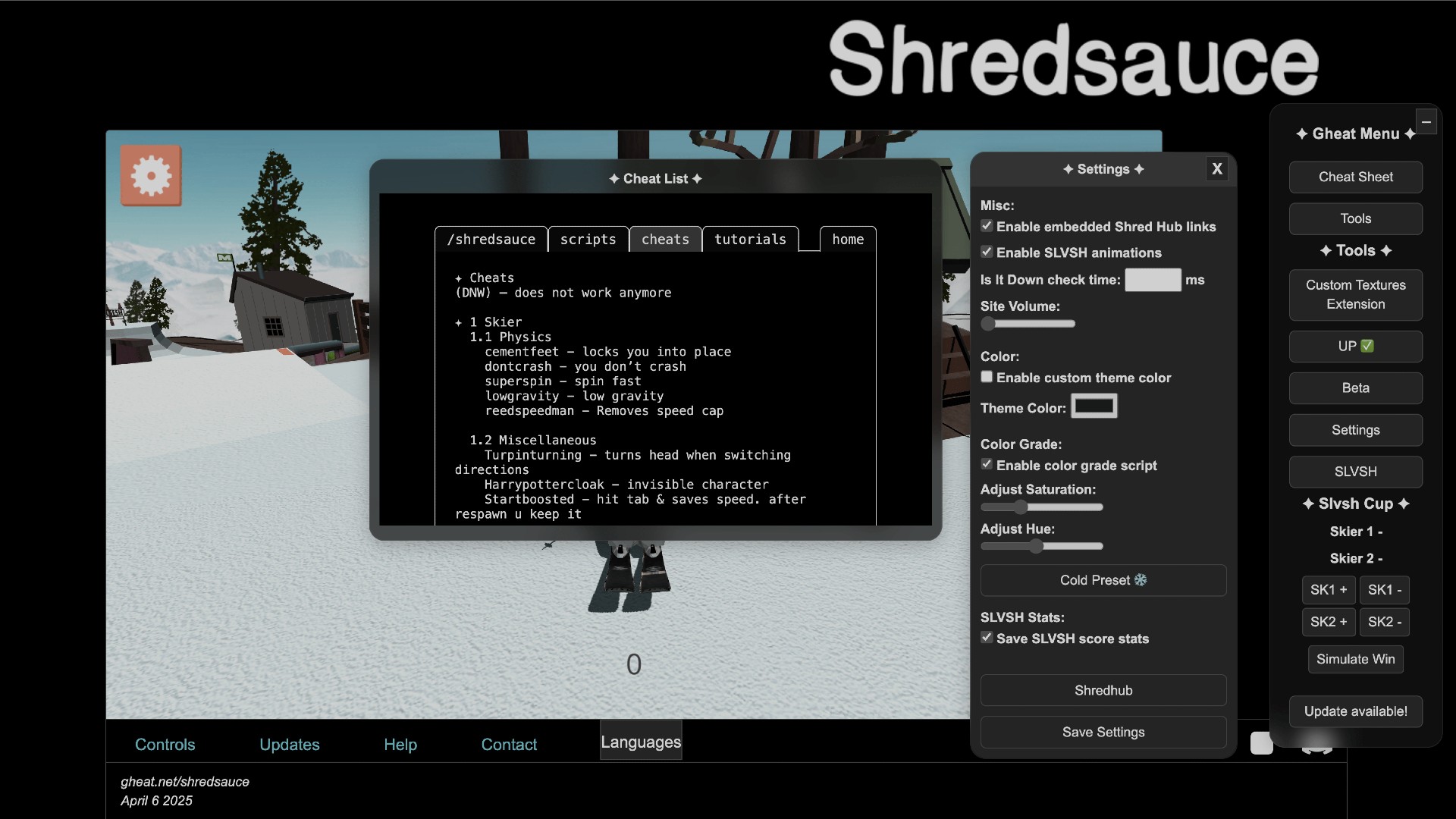
Task: Click Update available! button
Action: 1355,711
